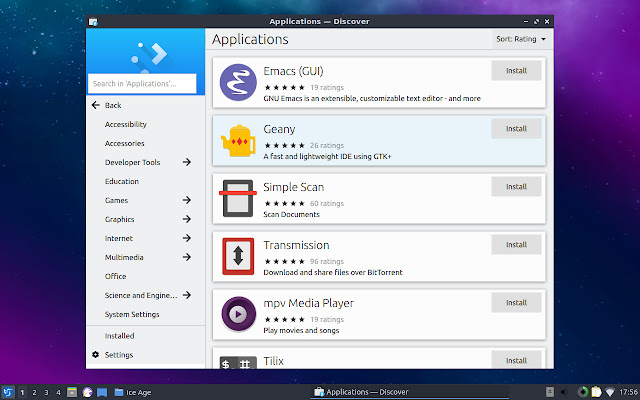Expand Science and Engineering category arrow
The height and width of the screenshot is (400, 640).
(187, 295)
